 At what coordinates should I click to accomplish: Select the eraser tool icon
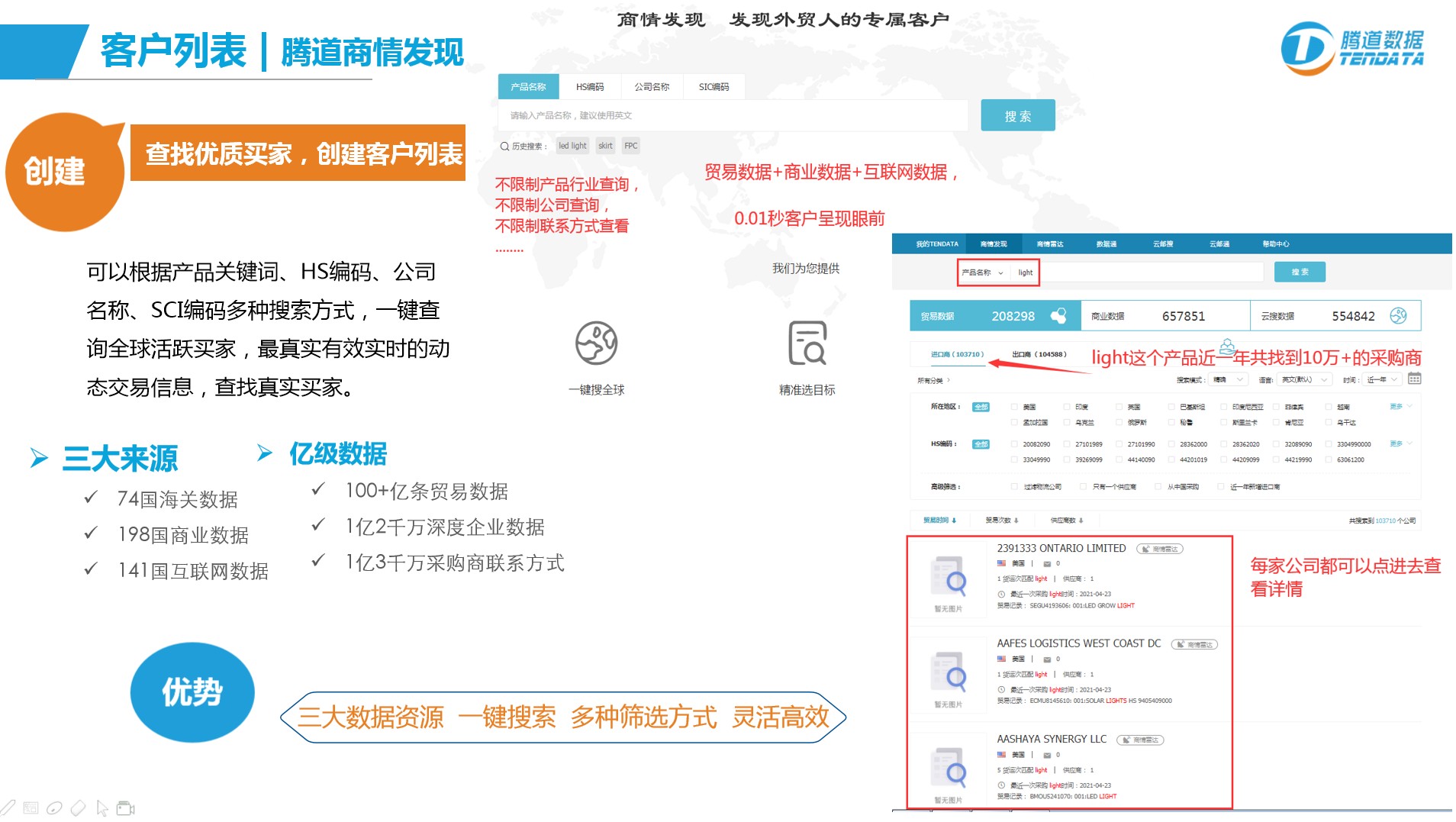78,807
